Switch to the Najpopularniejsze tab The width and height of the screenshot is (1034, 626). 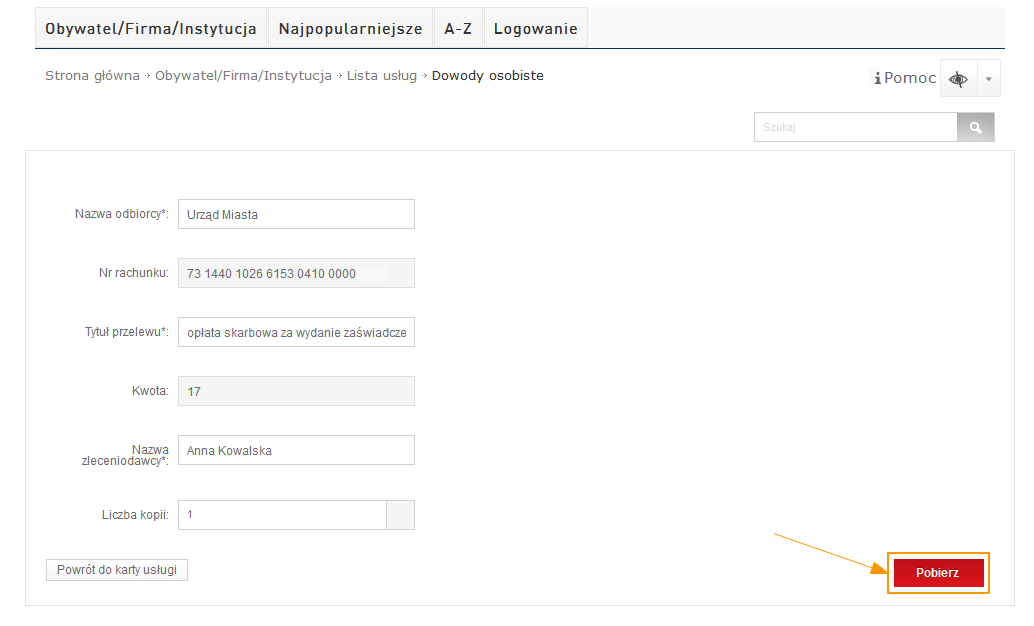click(351, 29)
